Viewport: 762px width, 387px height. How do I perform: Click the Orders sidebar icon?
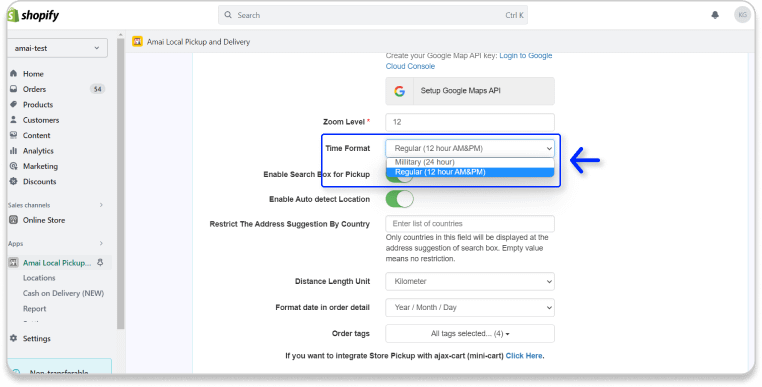[14, 89]
